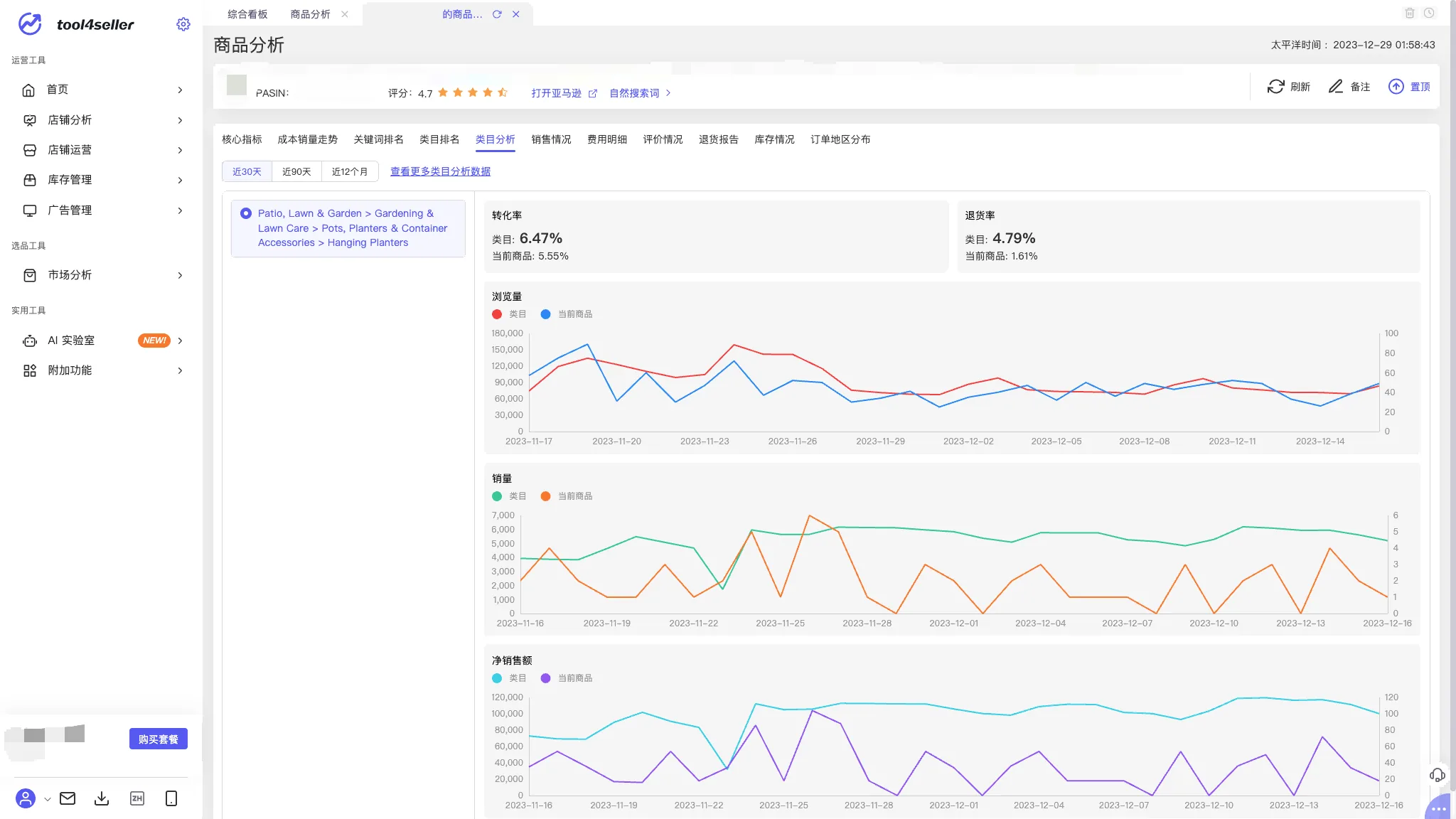Toggle 当前商品 legend in 销量 chart
Image resolution: width=1456 pixels, height=819 pixels.
567,496
